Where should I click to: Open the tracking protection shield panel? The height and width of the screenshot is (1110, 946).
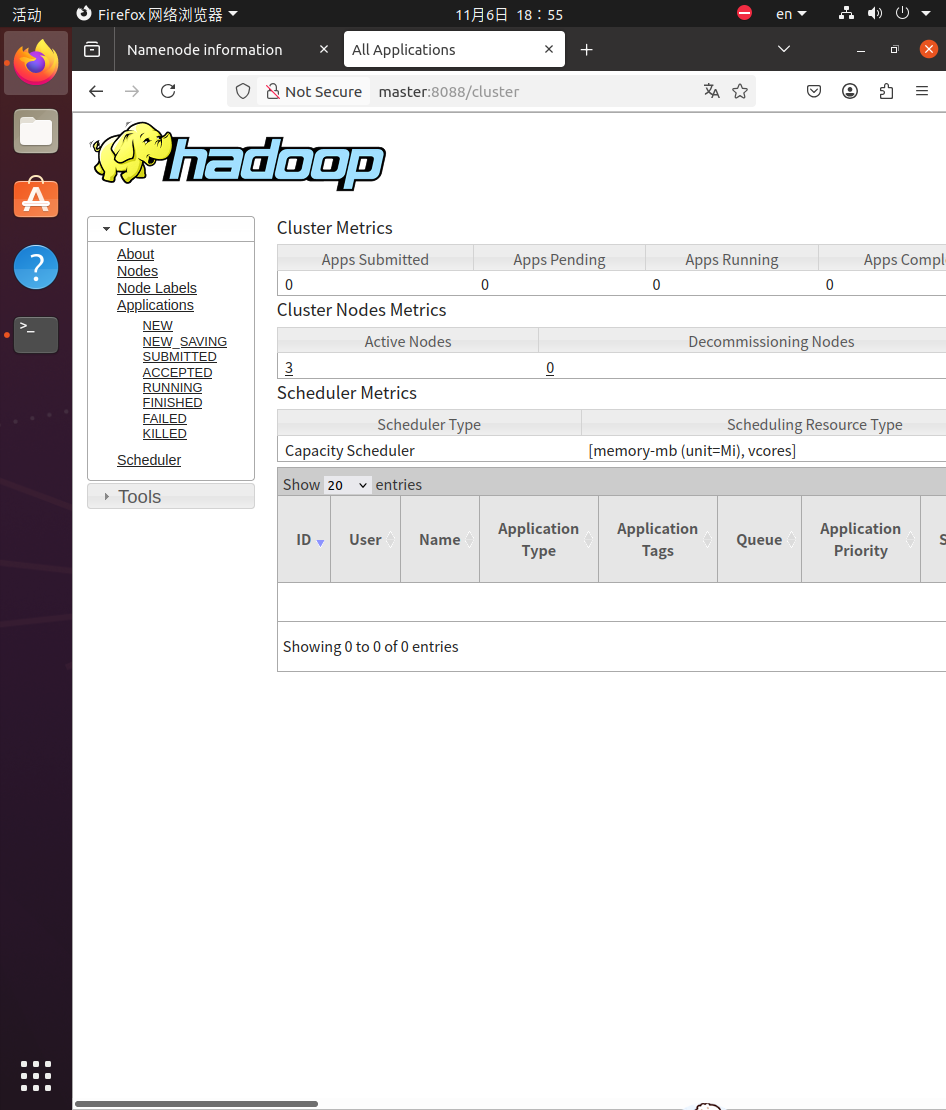(x=242, y=91)
